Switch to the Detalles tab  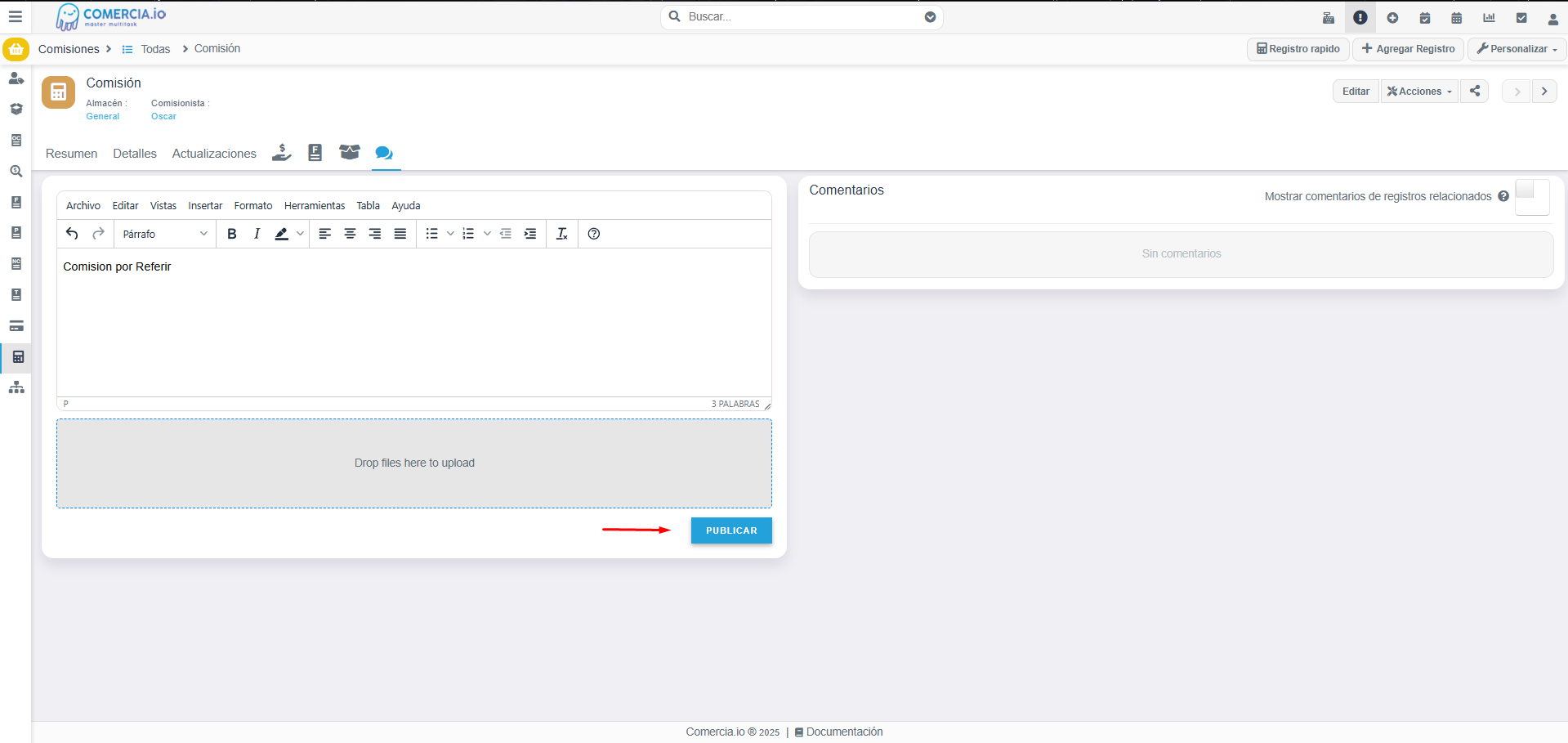(135, 154)
